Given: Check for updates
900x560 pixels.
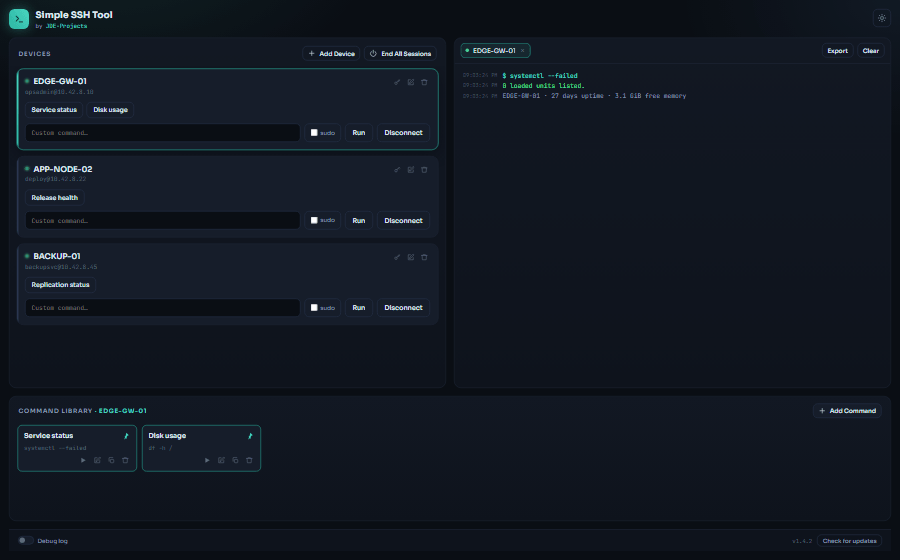Looking at the screenshot, I should (x=849, y=541).
